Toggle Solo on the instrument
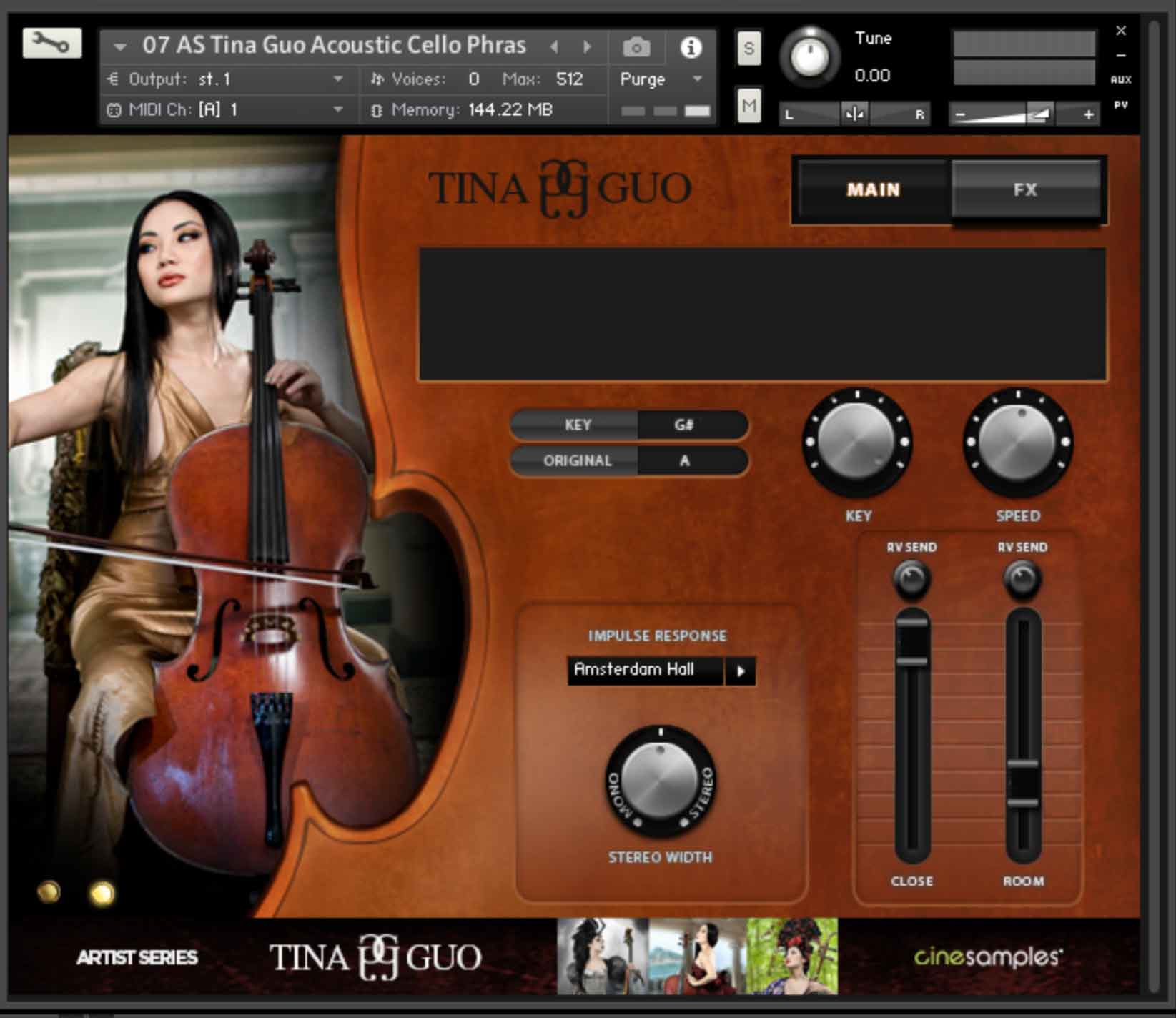 click(748, 49)
